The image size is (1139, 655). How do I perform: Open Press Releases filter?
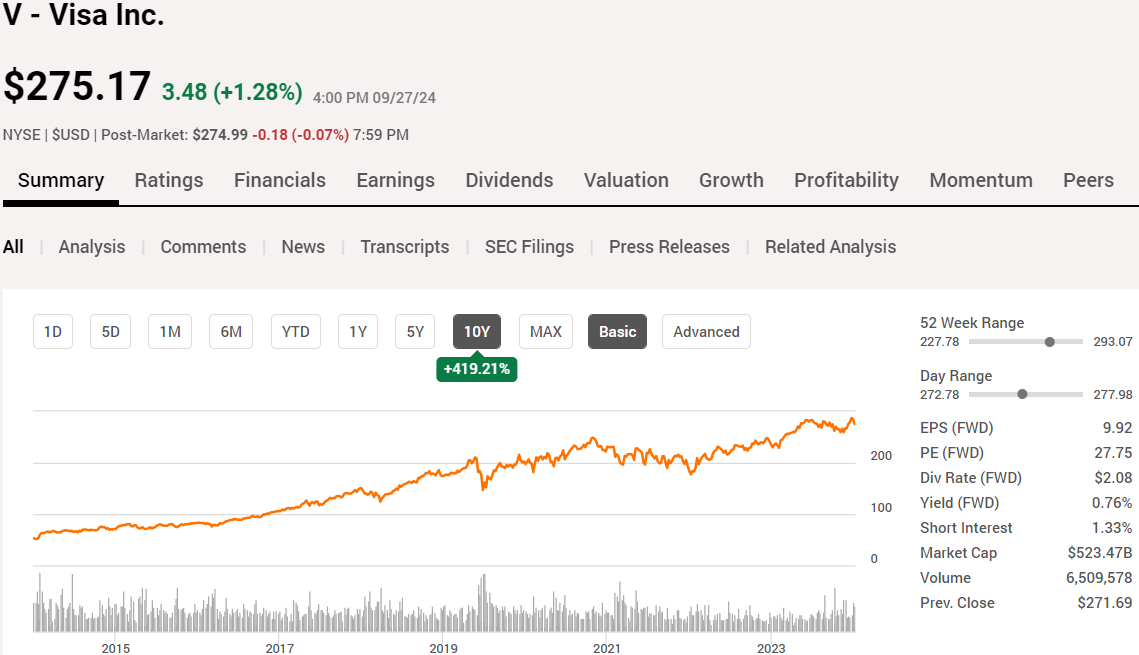click(669, 247)
